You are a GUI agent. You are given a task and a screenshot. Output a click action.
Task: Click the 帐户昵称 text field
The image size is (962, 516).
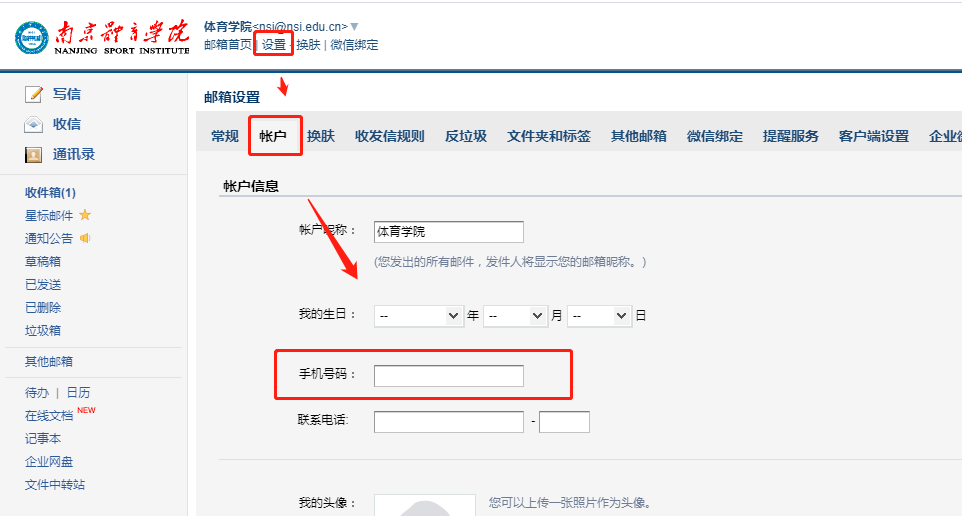click(448, 232)
